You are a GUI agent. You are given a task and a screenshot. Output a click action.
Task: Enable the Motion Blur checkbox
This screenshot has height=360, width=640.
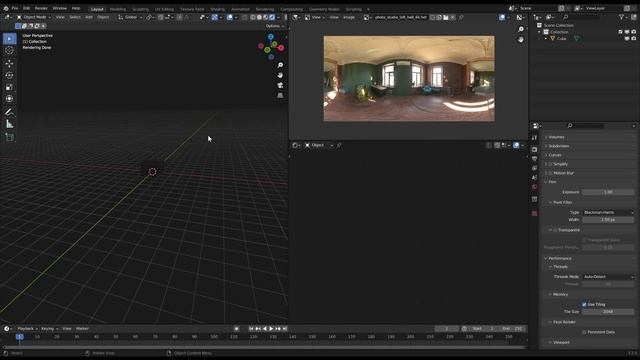(x=550, y=173)
